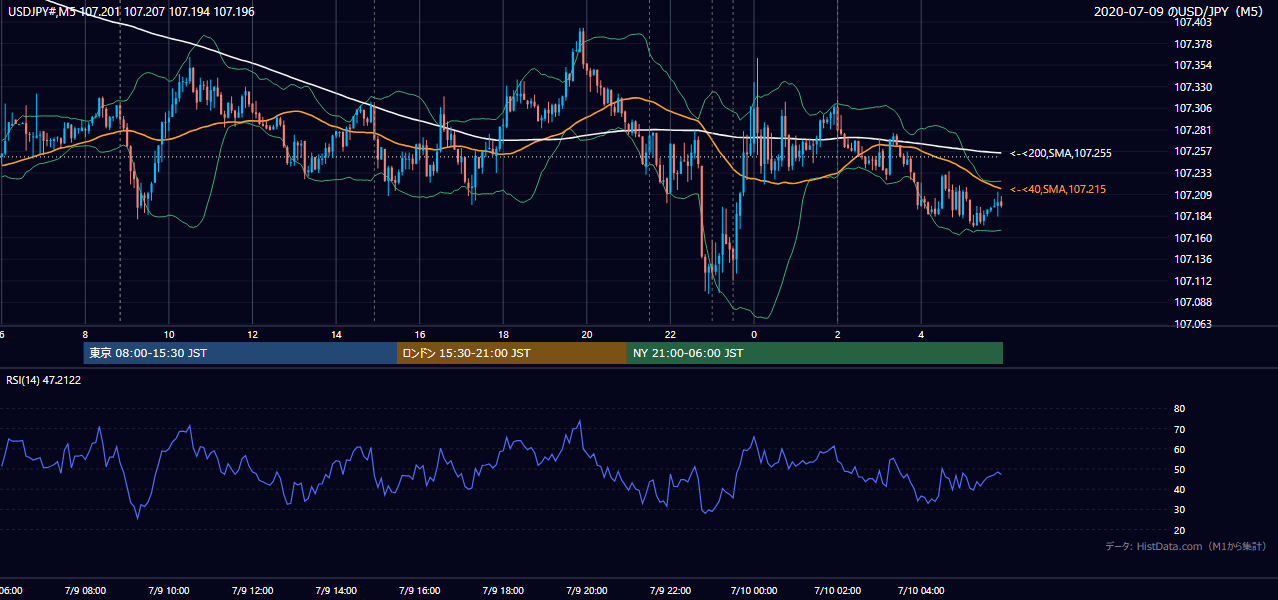
Task: Click the 7/10 04:00 date label
Action: [922, 590]
